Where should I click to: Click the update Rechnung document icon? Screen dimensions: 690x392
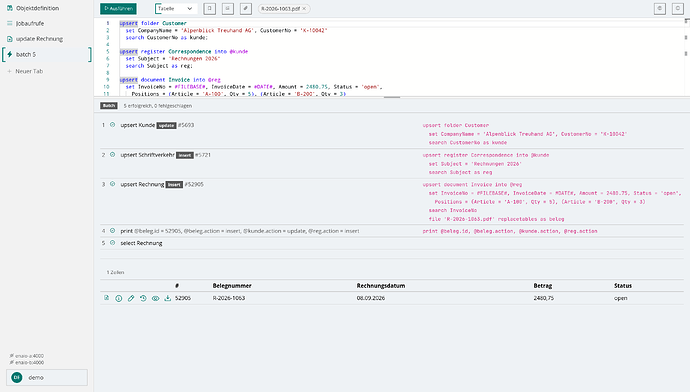click(10, 39)
